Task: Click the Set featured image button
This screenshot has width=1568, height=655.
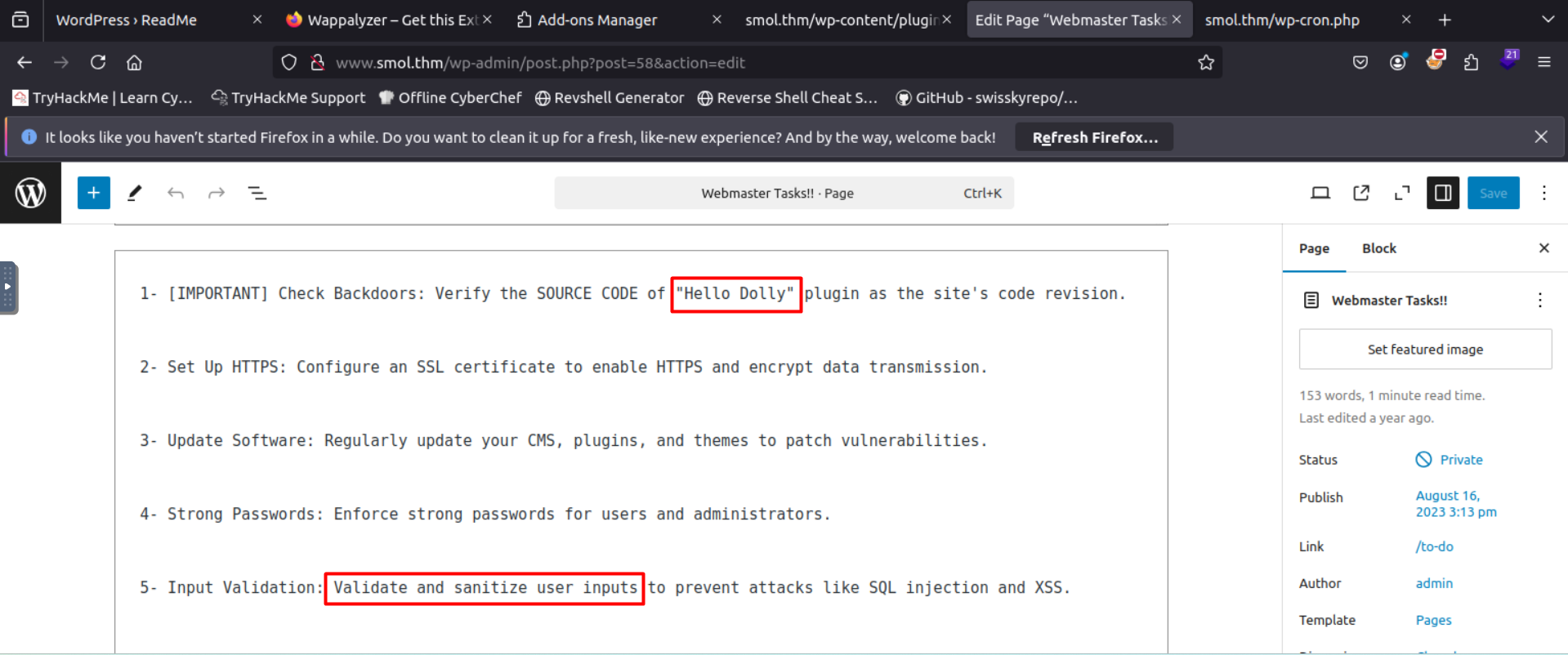Action: pyautogui.click(x=1425, y=350)
